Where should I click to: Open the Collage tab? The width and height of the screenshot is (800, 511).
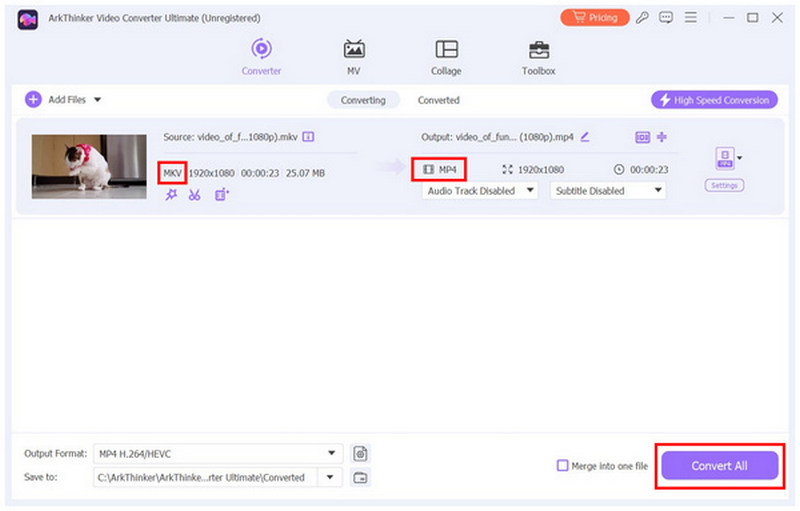446,57
